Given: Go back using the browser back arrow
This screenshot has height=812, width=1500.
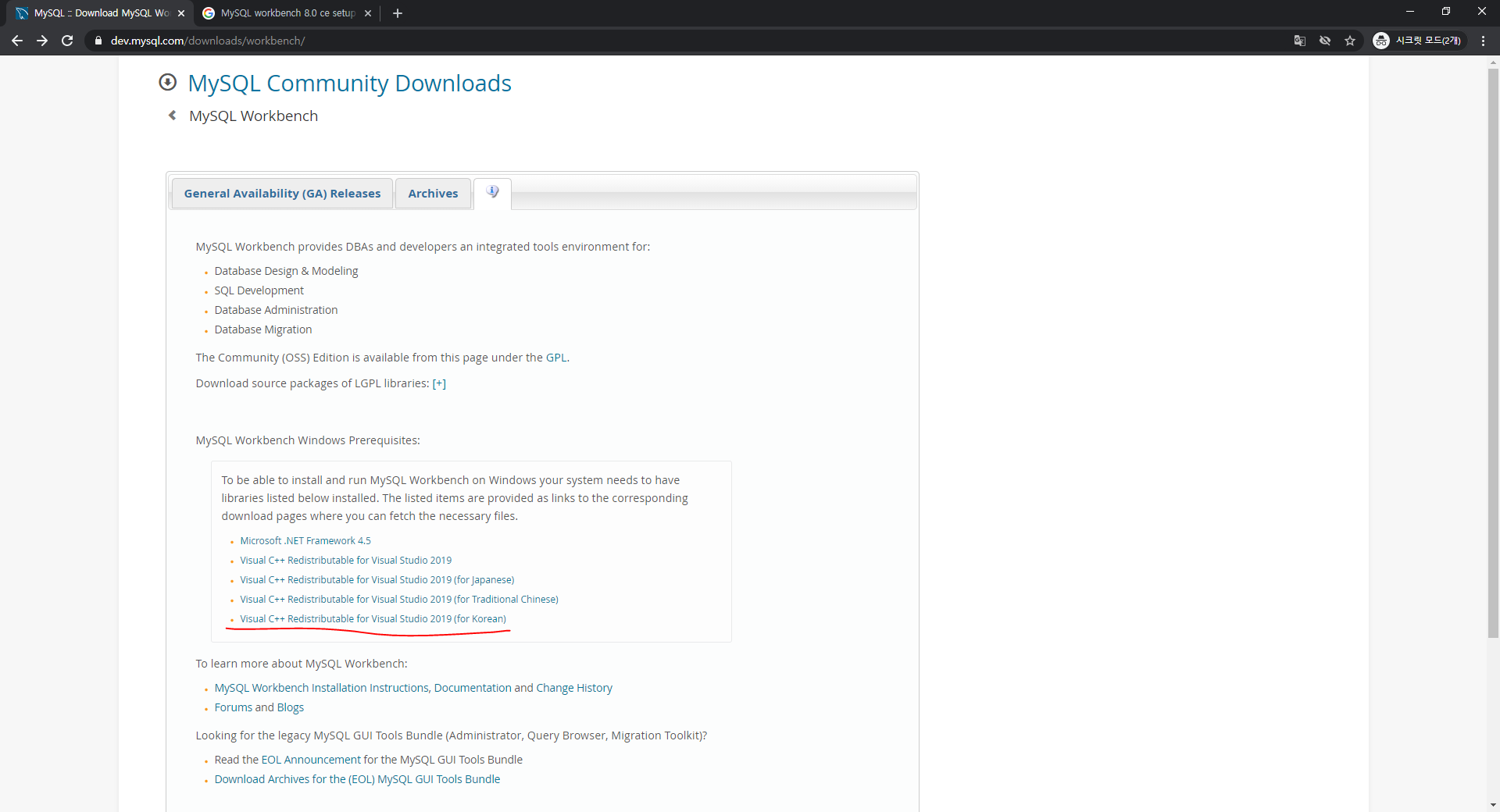Looking at the screenshot, I should coord(17,41).
